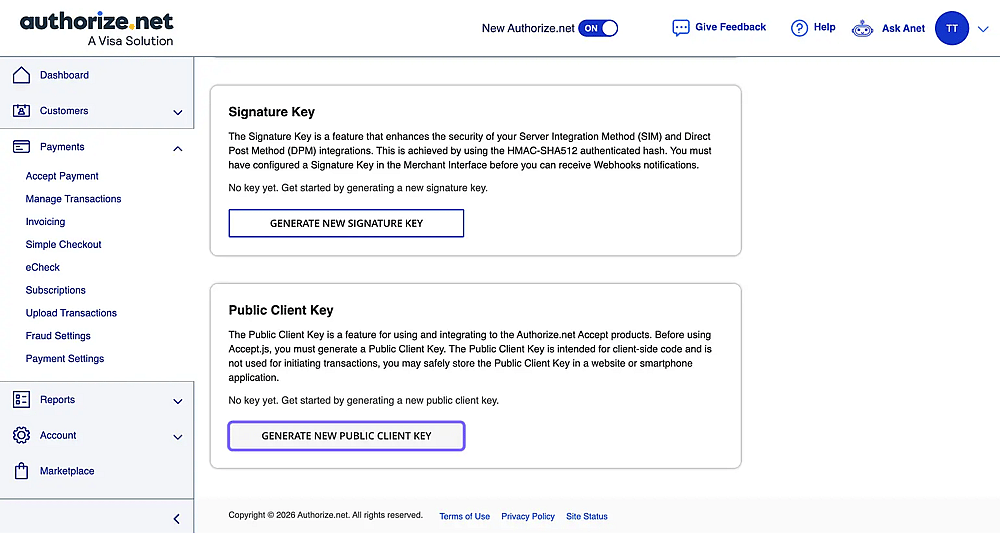Click 'No key yet' text about the signature key
Image resolution: width=1000 pixels, height=533 pixels.
(358, 188)
